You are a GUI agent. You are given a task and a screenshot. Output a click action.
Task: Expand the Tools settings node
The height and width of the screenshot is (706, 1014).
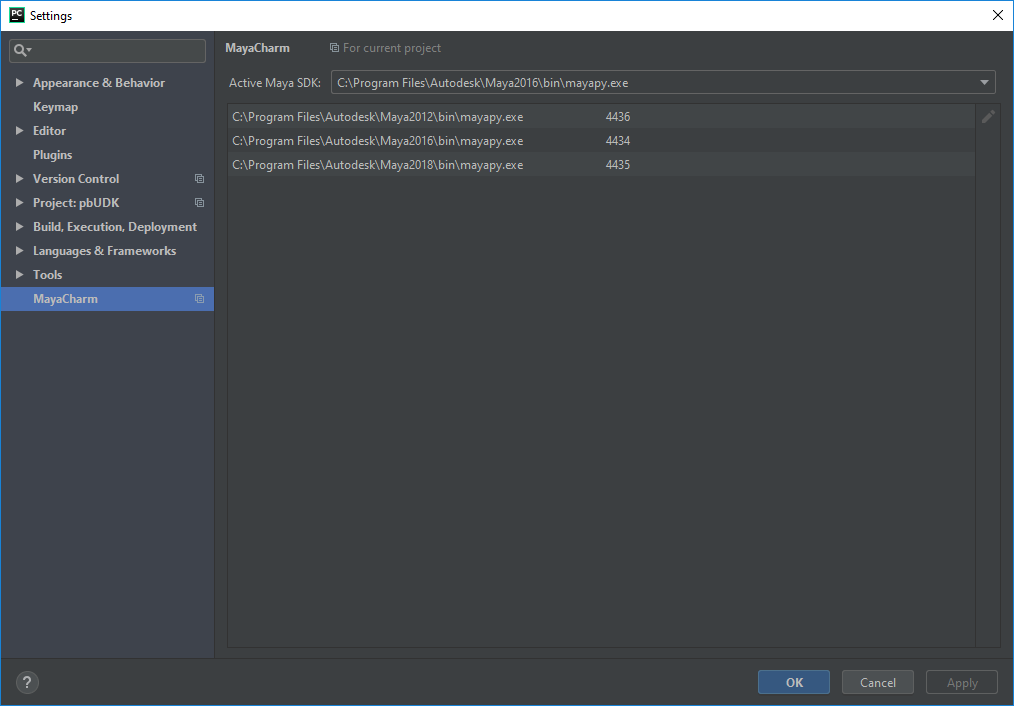tap(19, 275)
